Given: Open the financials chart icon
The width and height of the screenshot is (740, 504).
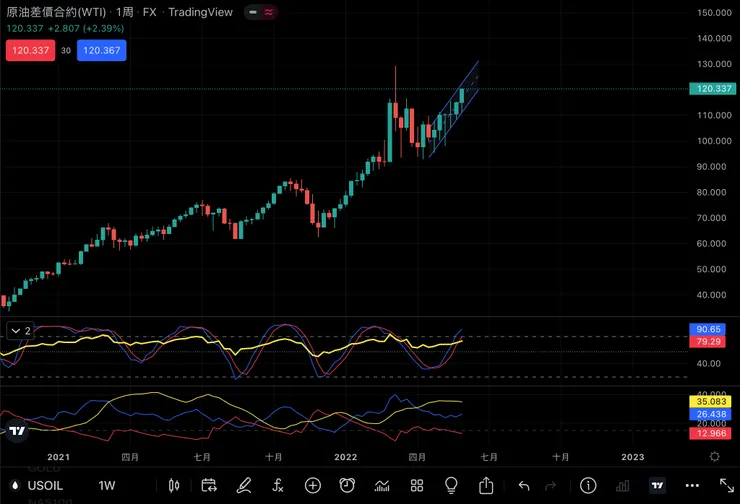Looking at the screenshot, I should coord(382,485).
